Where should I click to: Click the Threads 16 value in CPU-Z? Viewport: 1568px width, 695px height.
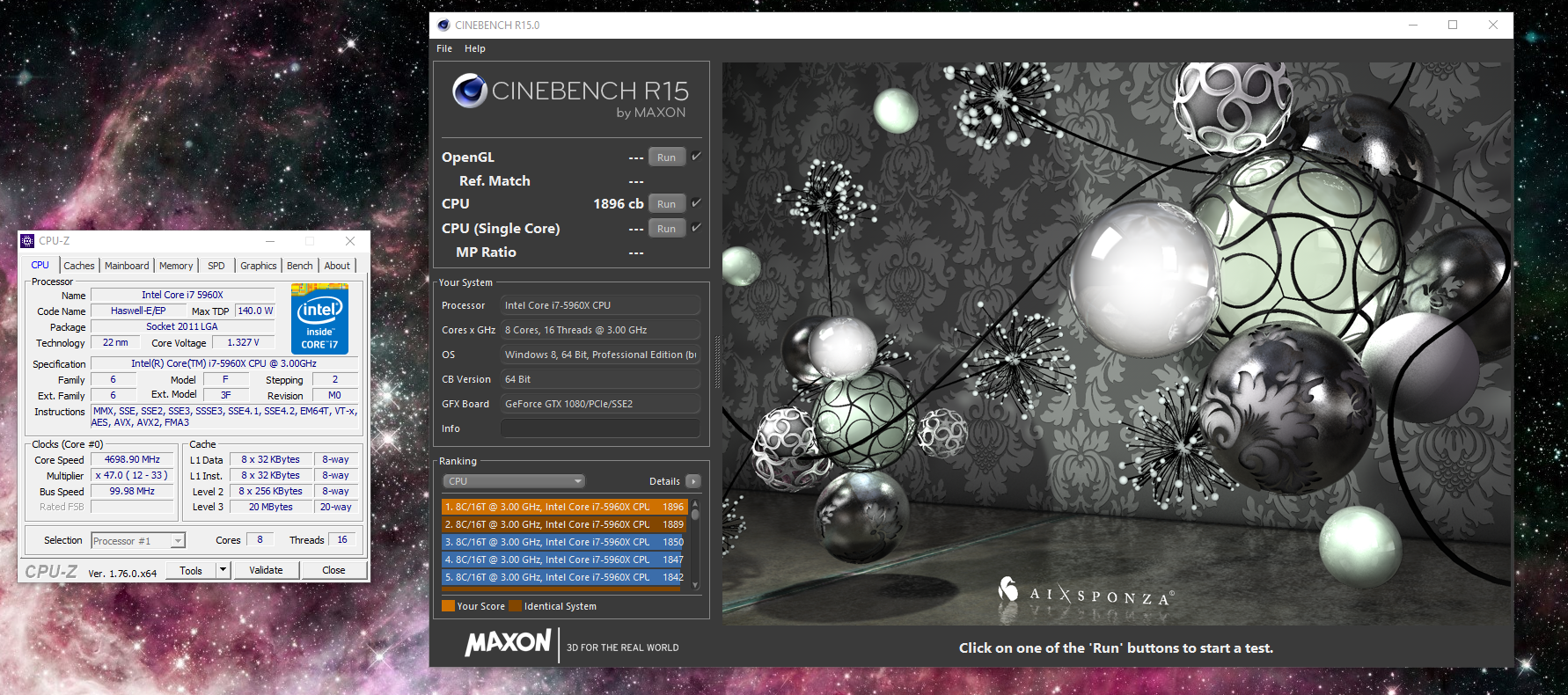tap(342, 539)
